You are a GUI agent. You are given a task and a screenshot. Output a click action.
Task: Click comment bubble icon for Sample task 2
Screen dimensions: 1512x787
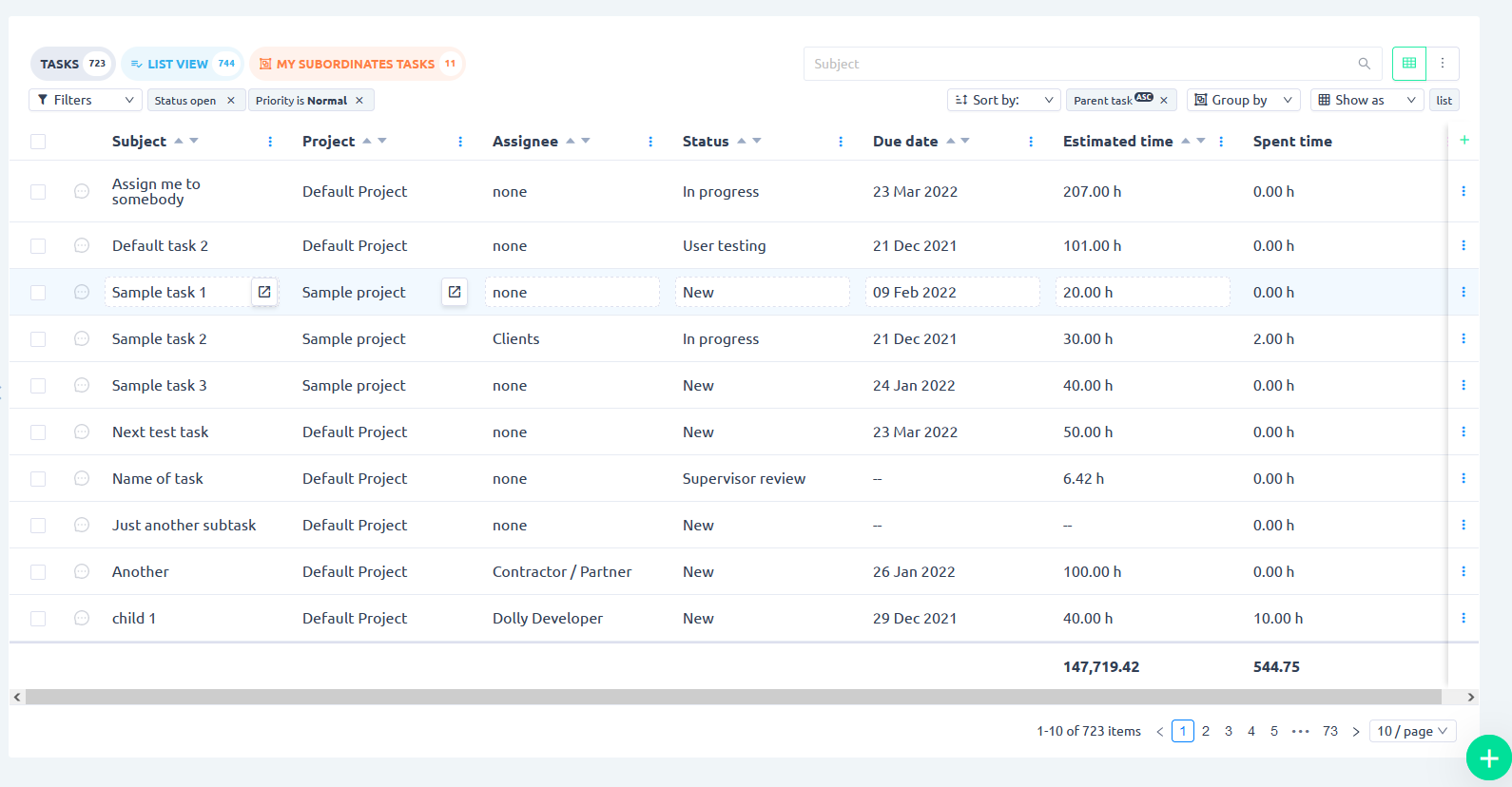pos(82,338)
